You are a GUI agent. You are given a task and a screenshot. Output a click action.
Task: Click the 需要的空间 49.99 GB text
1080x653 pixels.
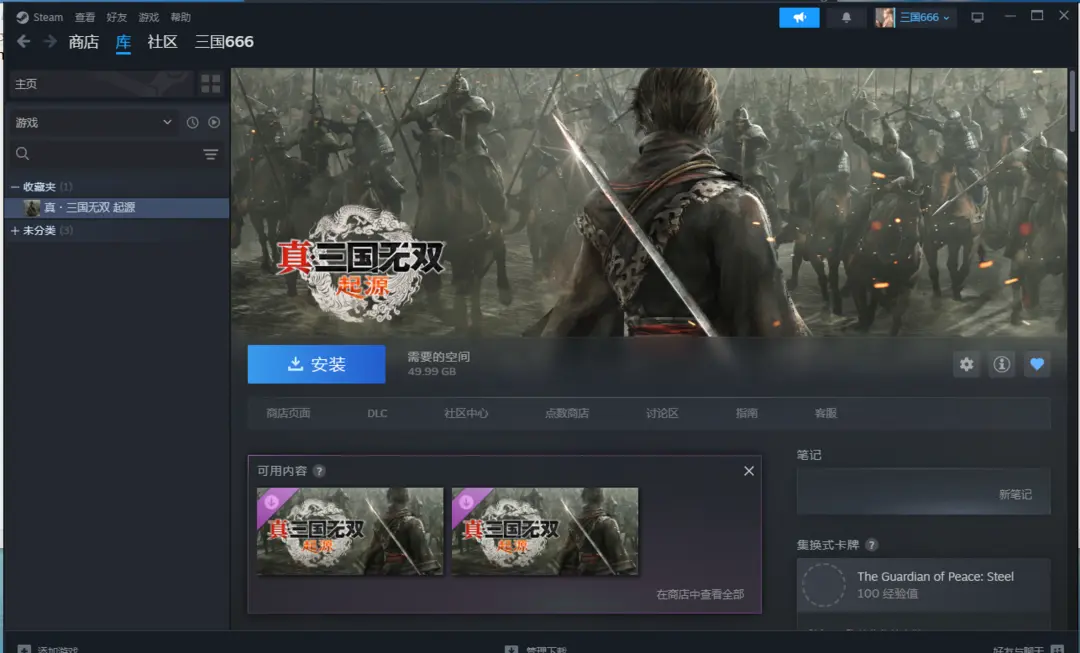(x=439, y=364)
